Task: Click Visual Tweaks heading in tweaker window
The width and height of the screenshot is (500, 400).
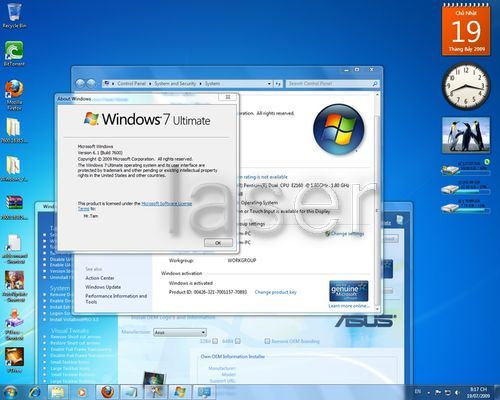Action: (x=70, y=331)
